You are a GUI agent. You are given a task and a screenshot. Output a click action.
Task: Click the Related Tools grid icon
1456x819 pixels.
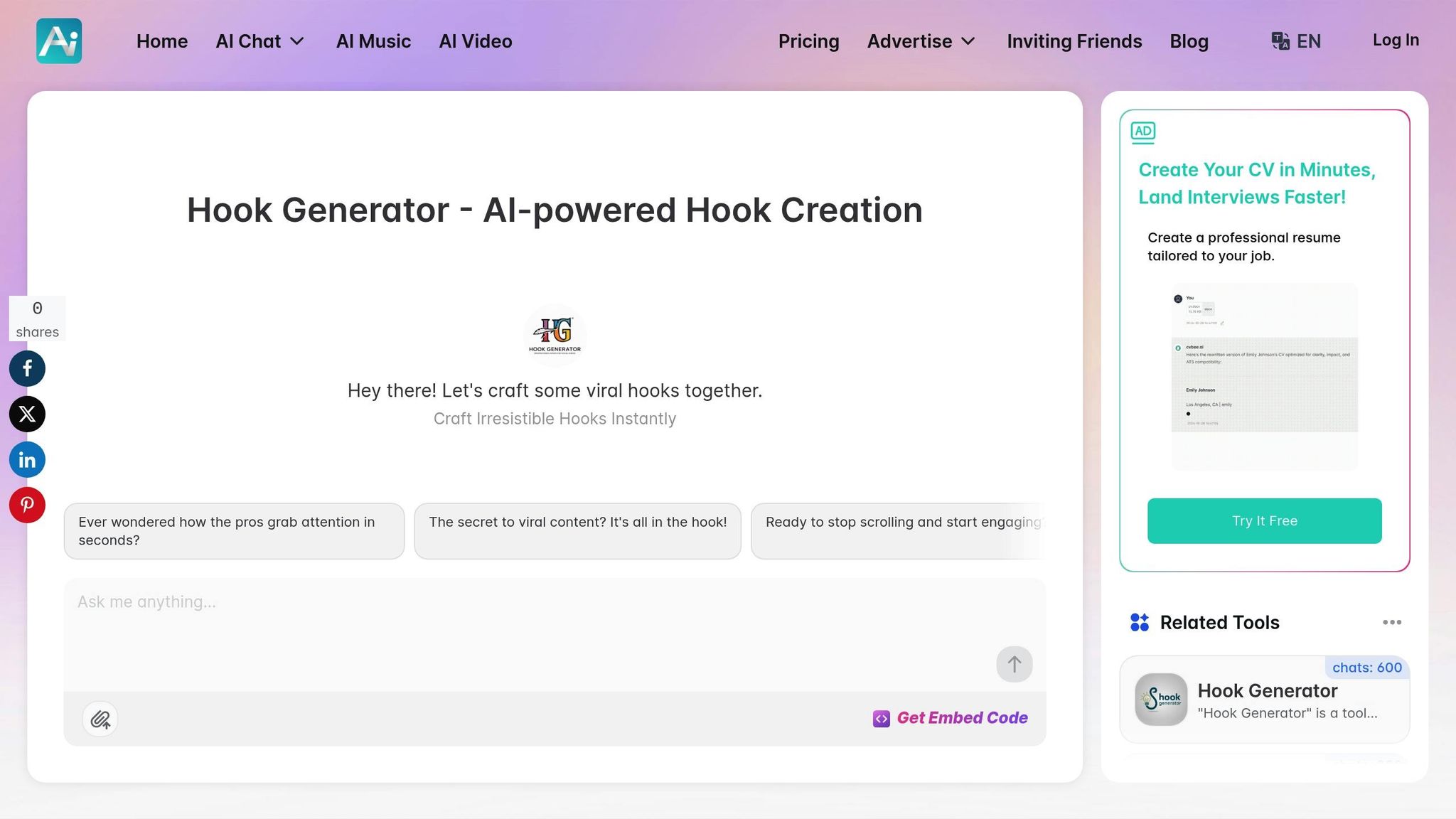click(1140, 623)
